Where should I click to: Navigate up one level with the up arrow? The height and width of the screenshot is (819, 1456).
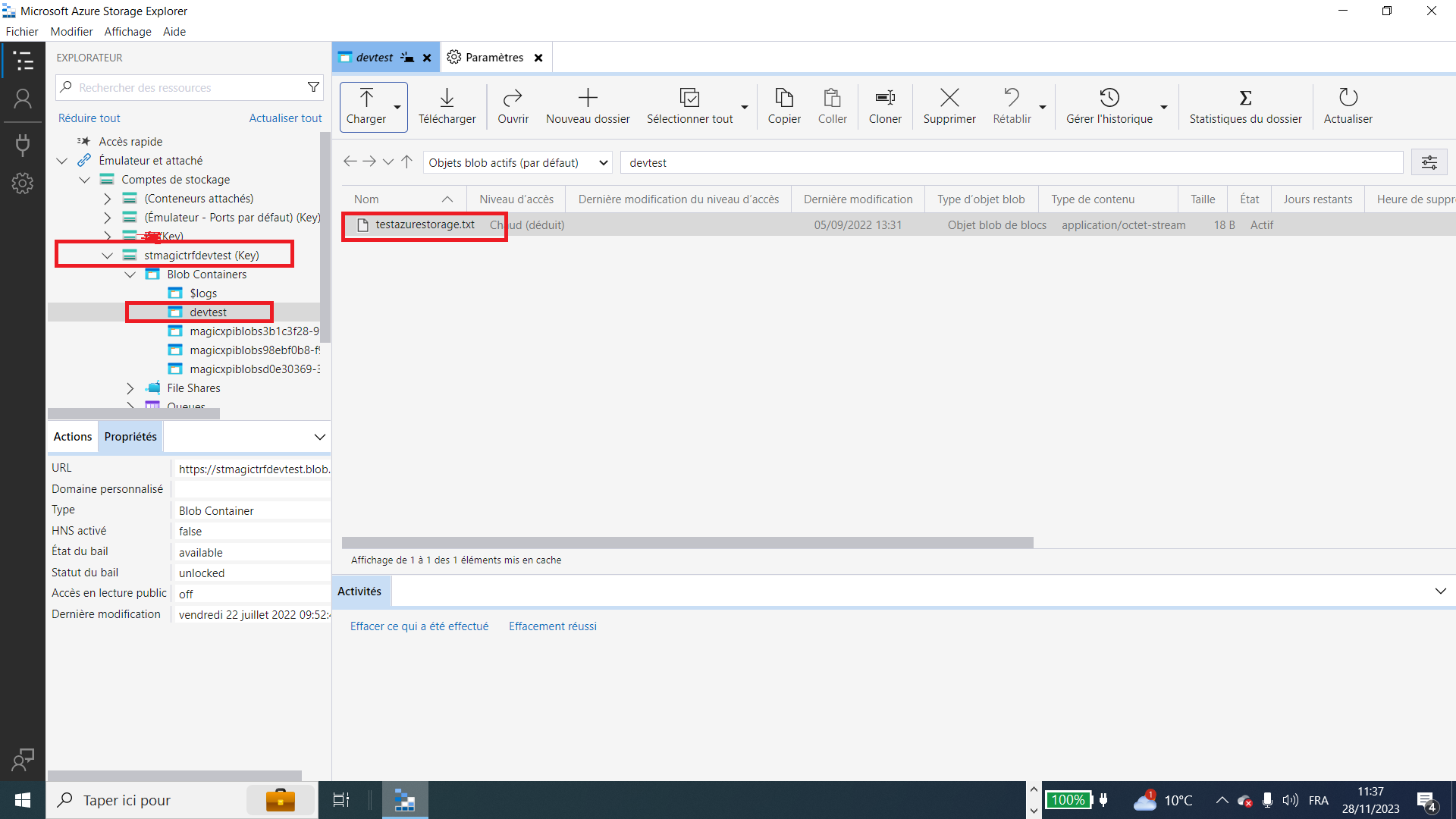[x=407, y=162]
